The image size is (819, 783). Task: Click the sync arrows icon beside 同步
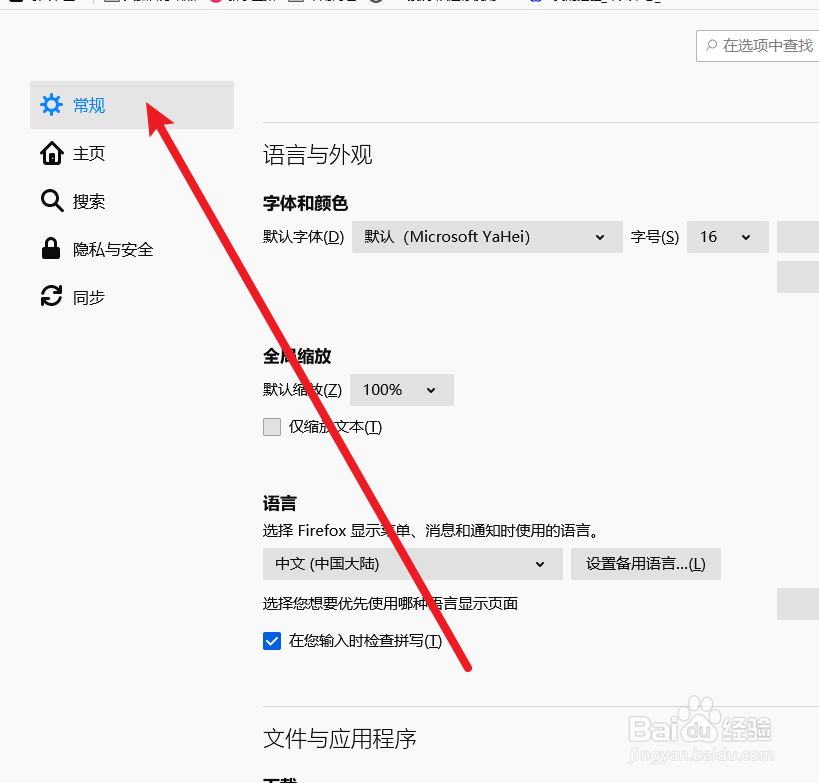(x=51, y=297)
